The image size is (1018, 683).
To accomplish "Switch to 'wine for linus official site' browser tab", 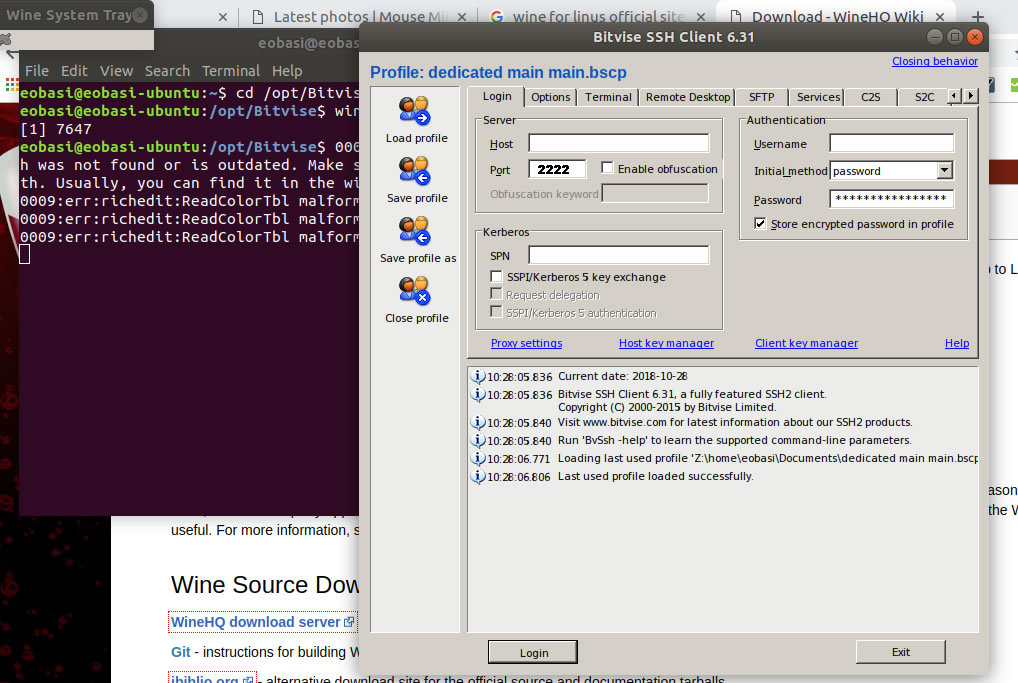I will (597, 17).
